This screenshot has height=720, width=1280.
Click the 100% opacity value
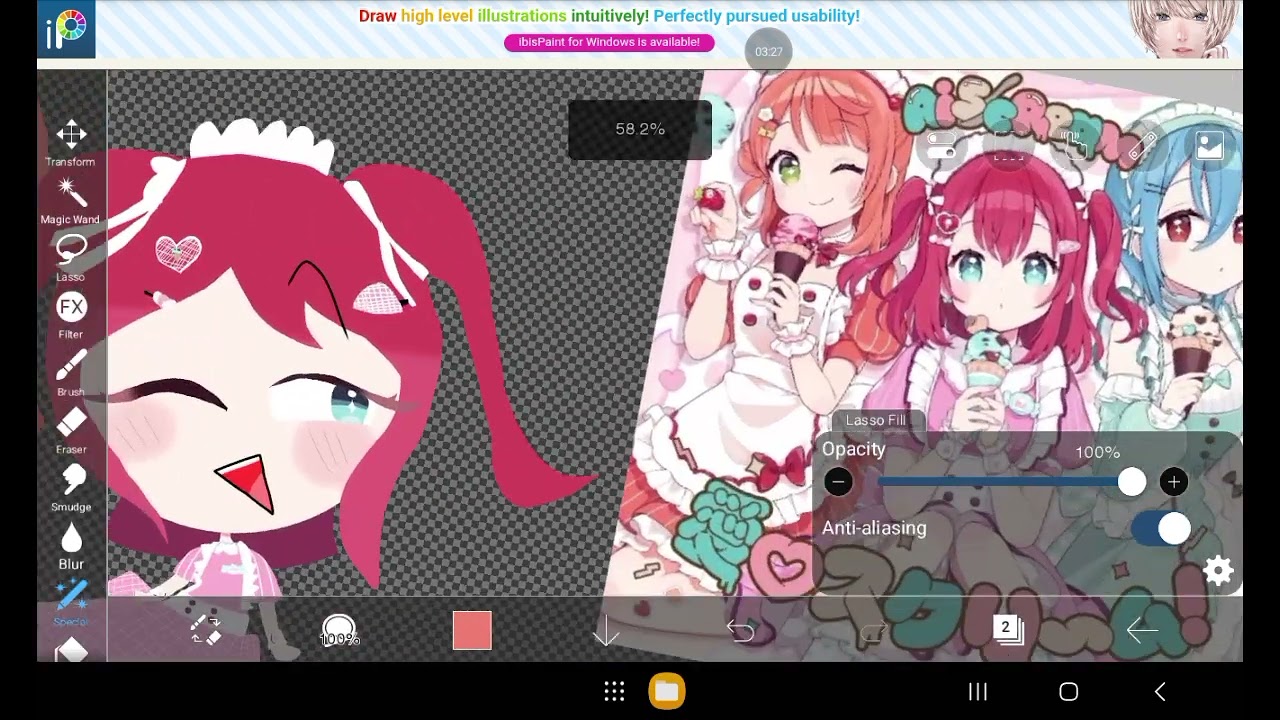click(1098, 453)
